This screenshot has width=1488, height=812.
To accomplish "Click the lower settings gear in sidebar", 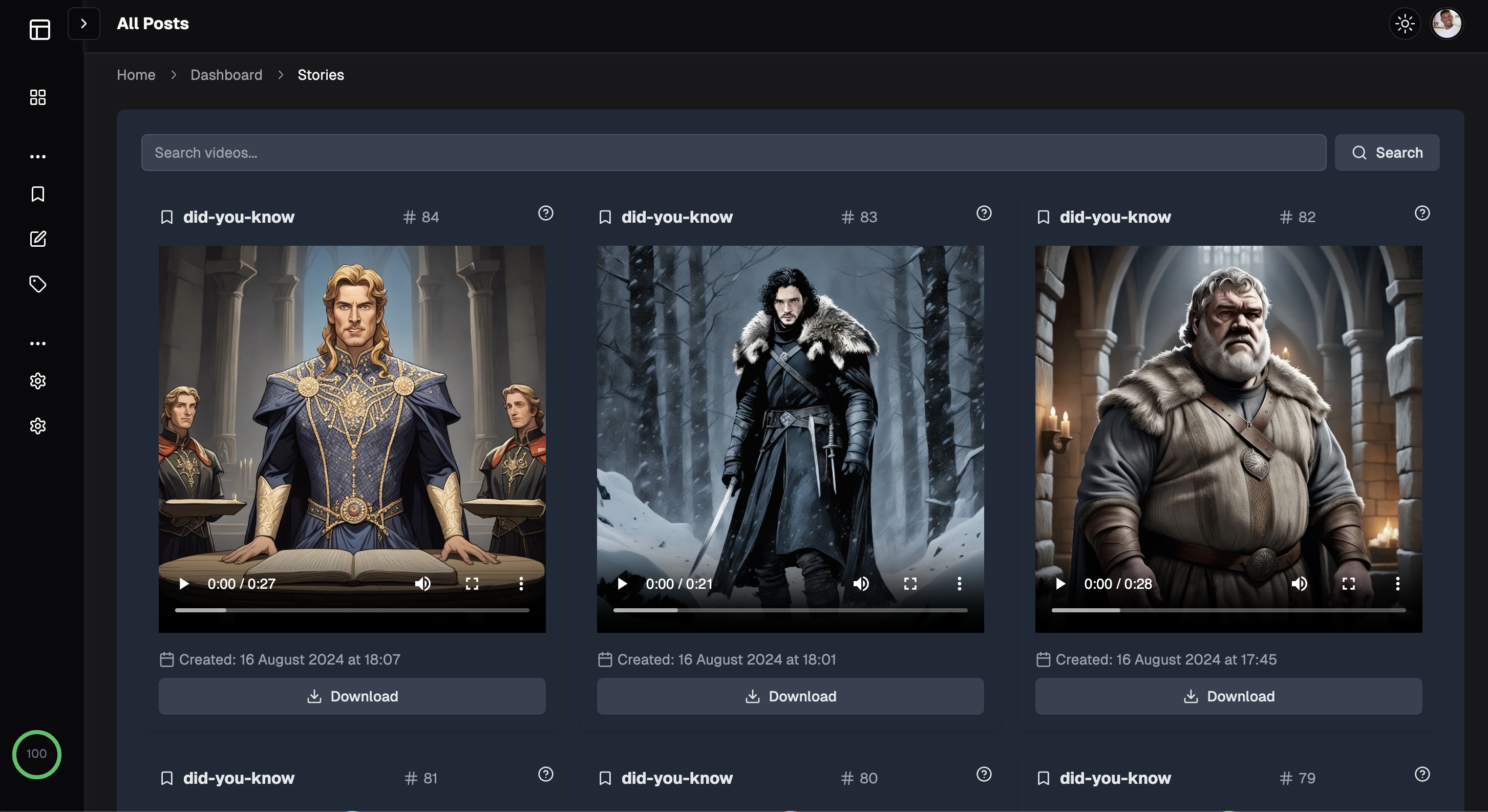I will (x=37, y=426).
